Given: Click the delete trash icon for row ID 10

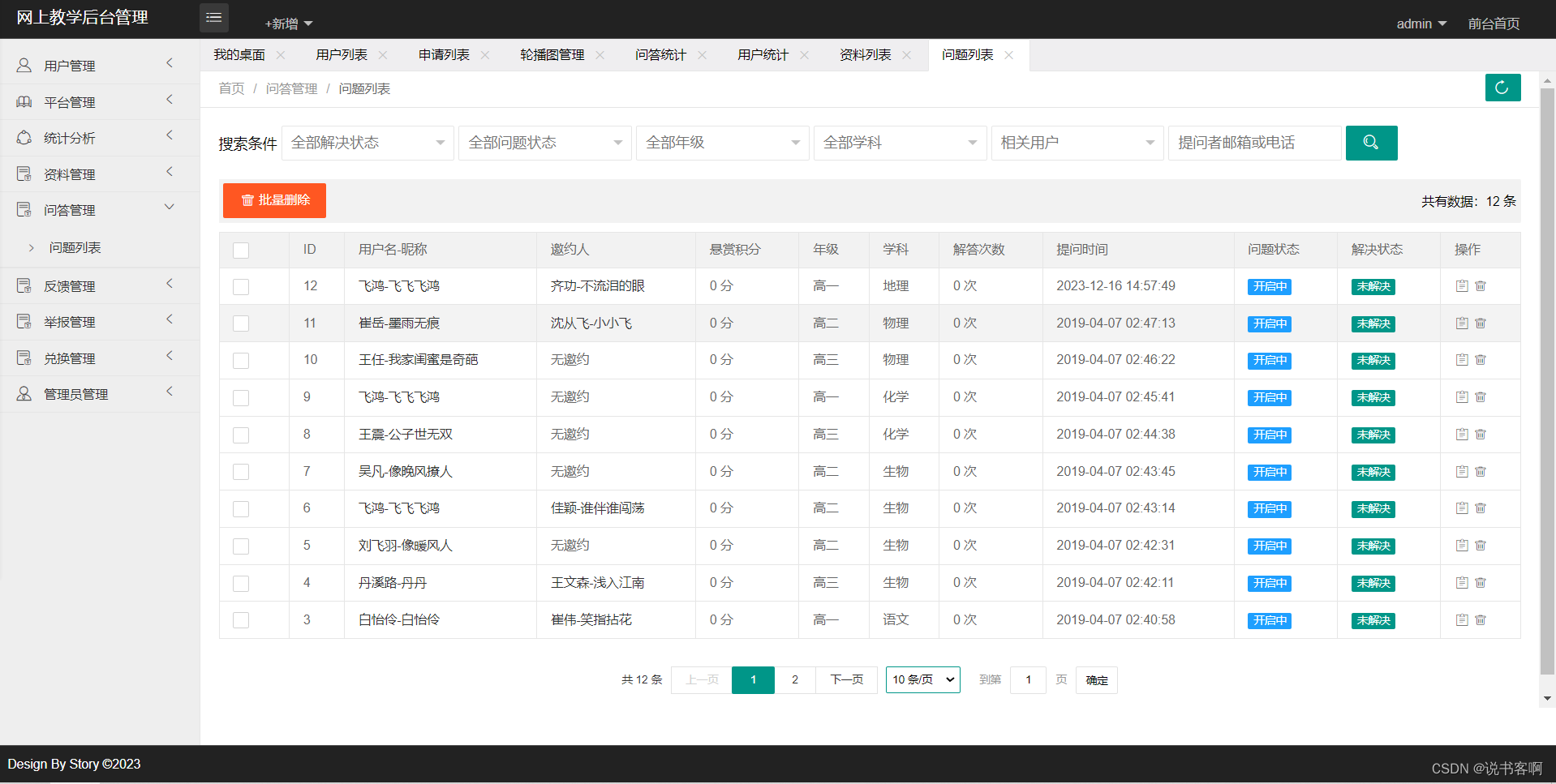Looking at the screenshot, I should (1481, 360).
